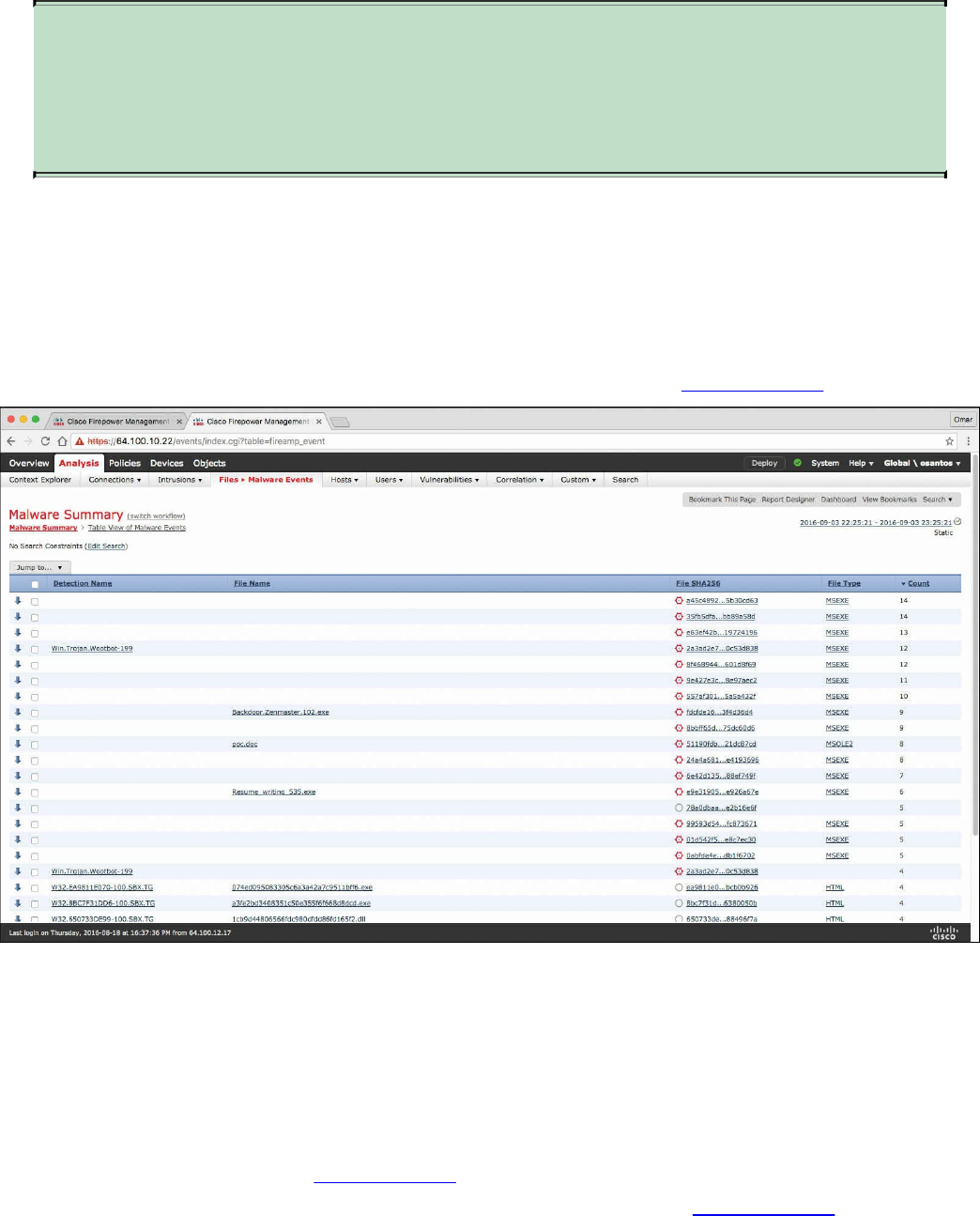The width and height of the screenshot is (980, 1216).
Task: Expand the Connections menu
Action: coord(115,480)
